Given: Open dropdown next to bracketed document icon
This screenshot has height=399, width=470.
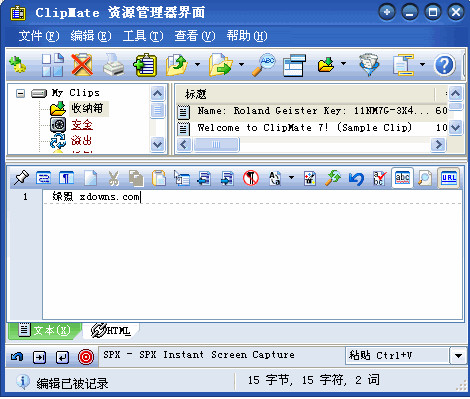Looking at the screenshot, I should pyautogui.click(x=422, y=64).
